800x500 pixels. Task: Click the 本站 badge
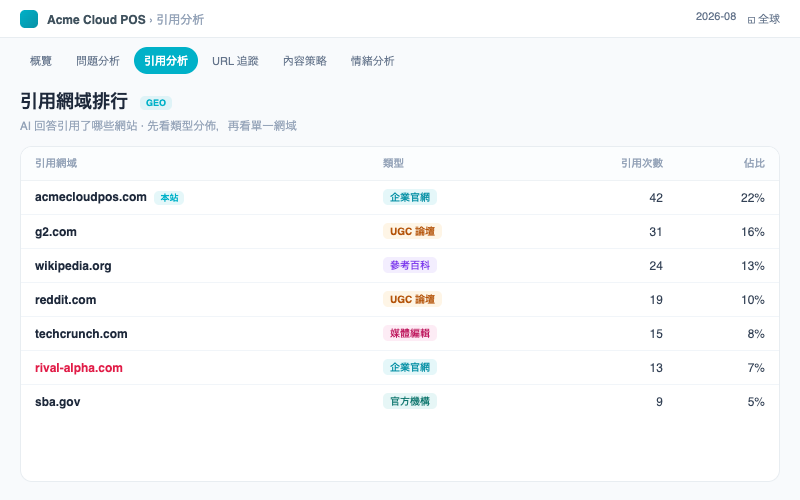[x=169, y=197]
